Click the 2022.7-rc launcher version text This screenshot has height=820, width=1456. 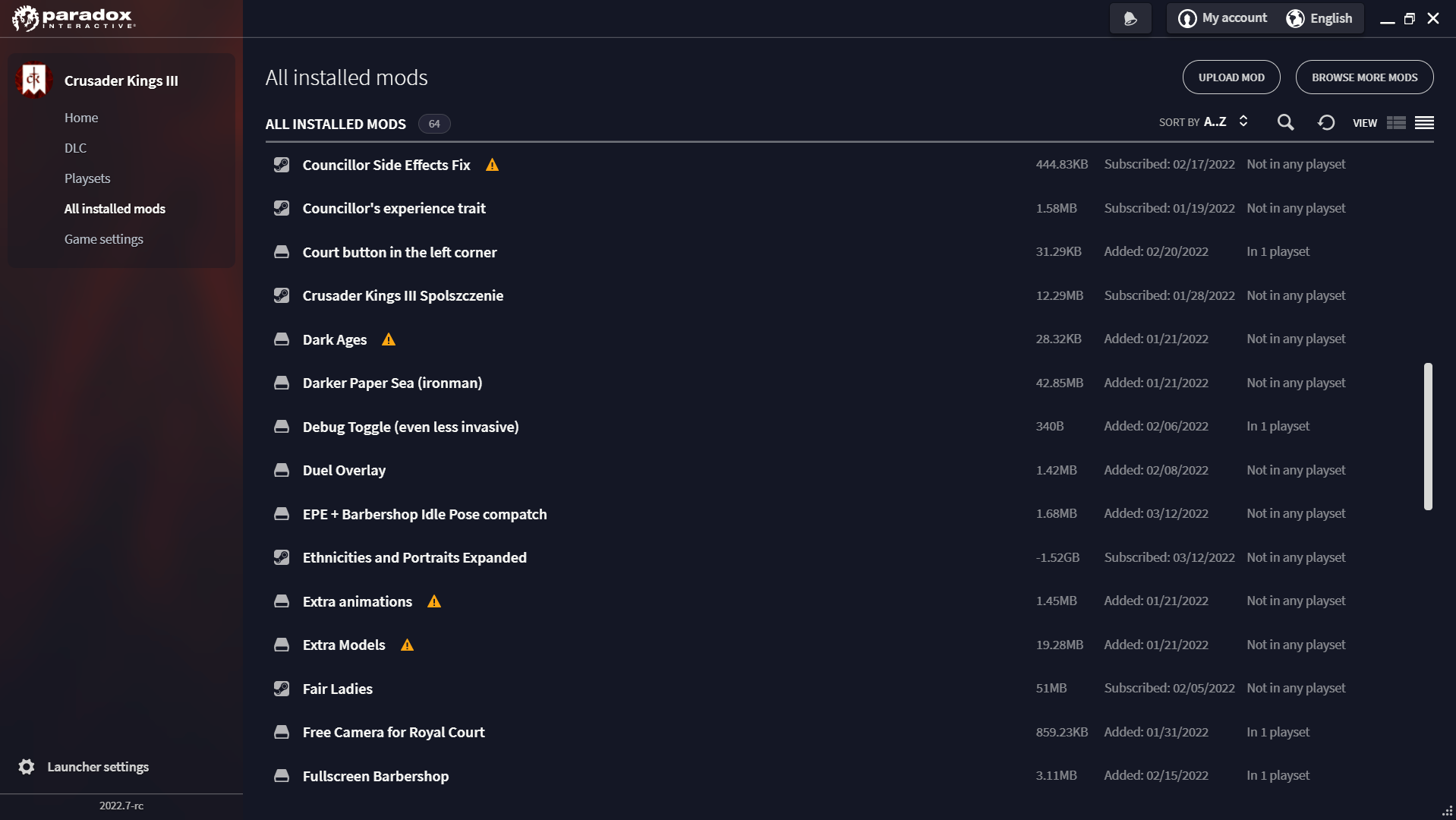pos(121,806)
